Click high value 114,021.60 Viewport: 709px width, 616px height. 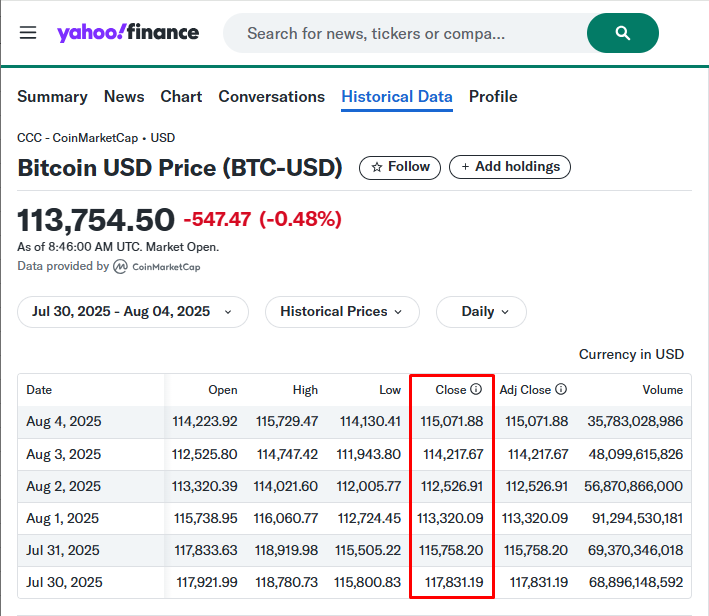pyautogui.click(x=285, y=486)
